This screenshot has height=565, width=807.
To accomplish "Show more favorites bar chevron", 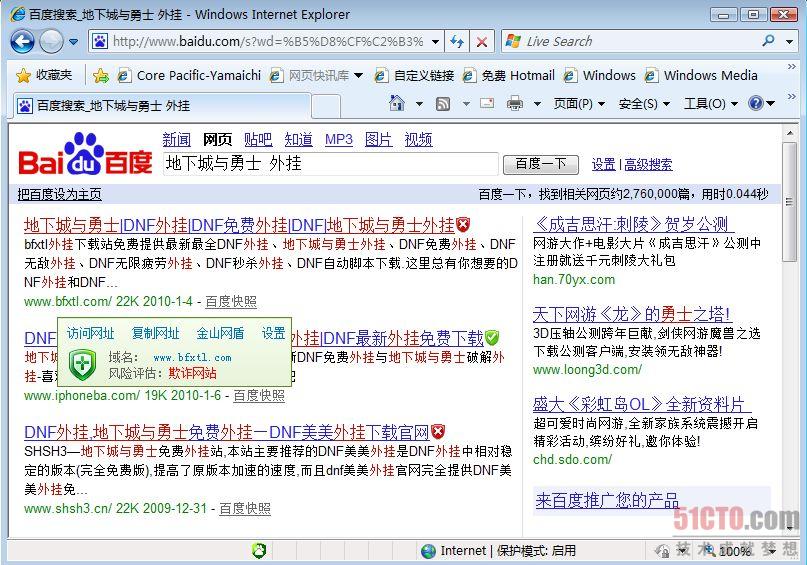I will point(792,67).
